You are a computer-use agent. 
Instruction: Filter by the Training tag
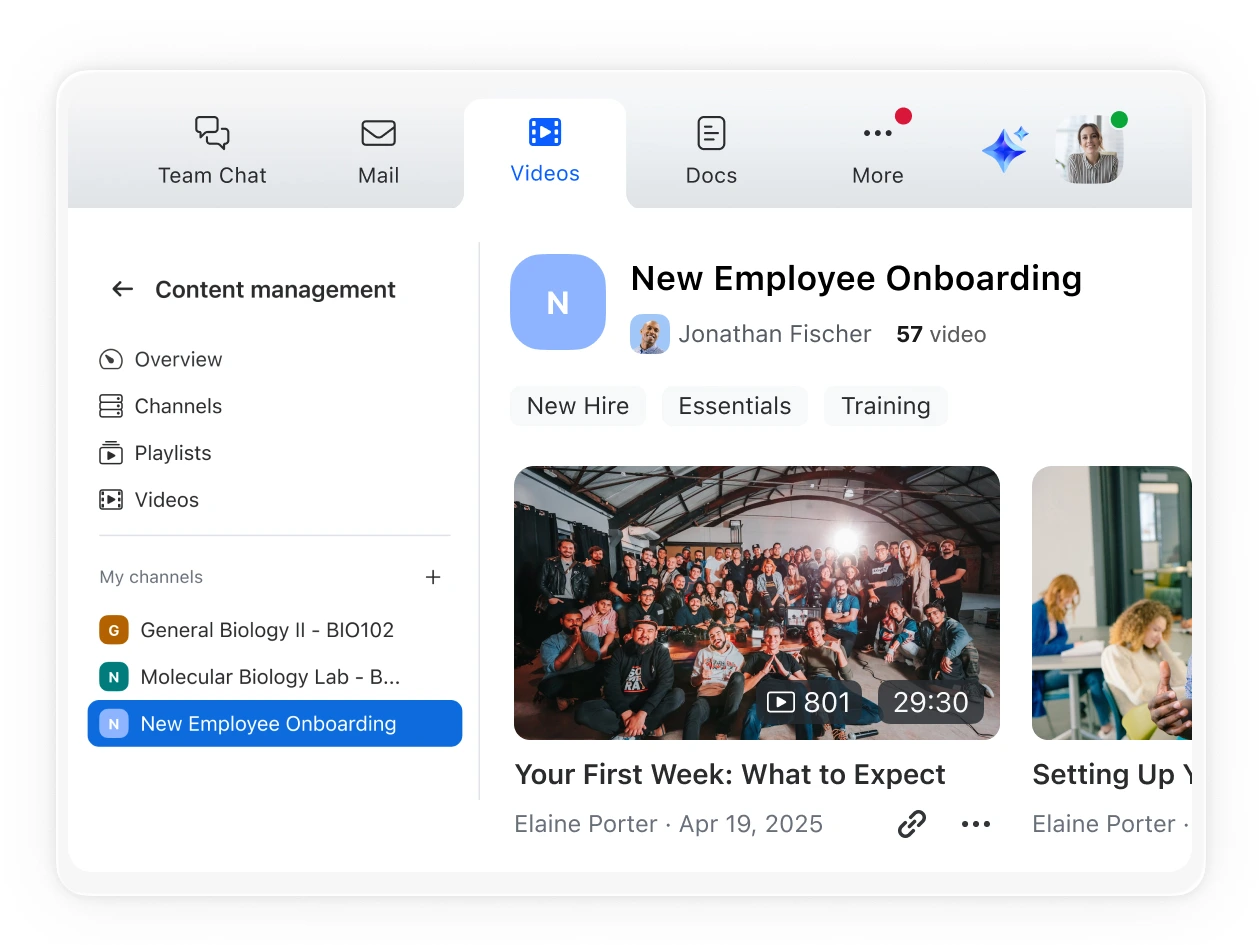[885, 406]
